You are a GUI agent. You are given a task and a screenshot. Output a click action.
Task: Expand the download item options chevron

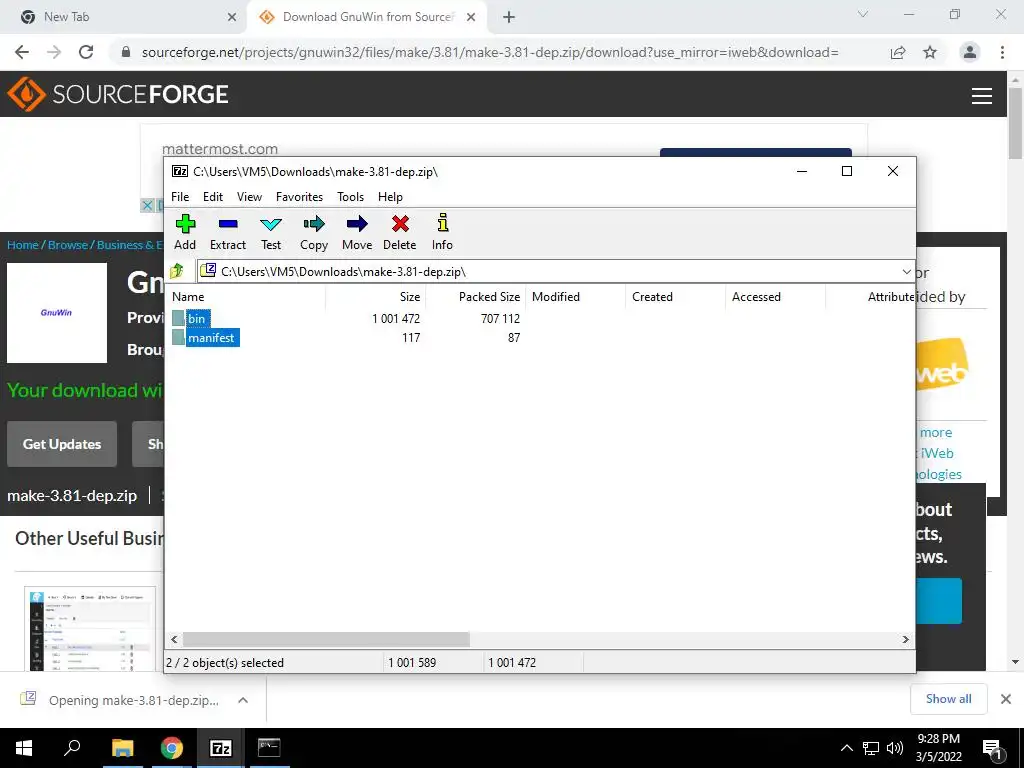(x=243, y=700)
